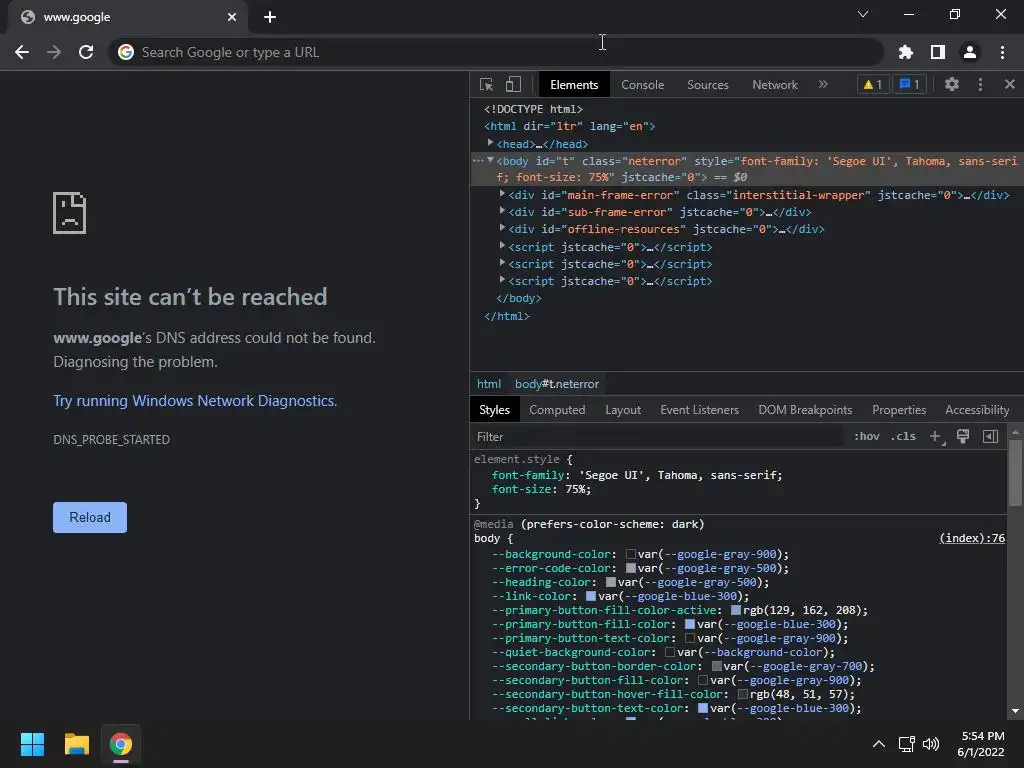This screenshot has height=768, width=1024.
Task: Open the Accessibility tab
Action: pos(977,410)
